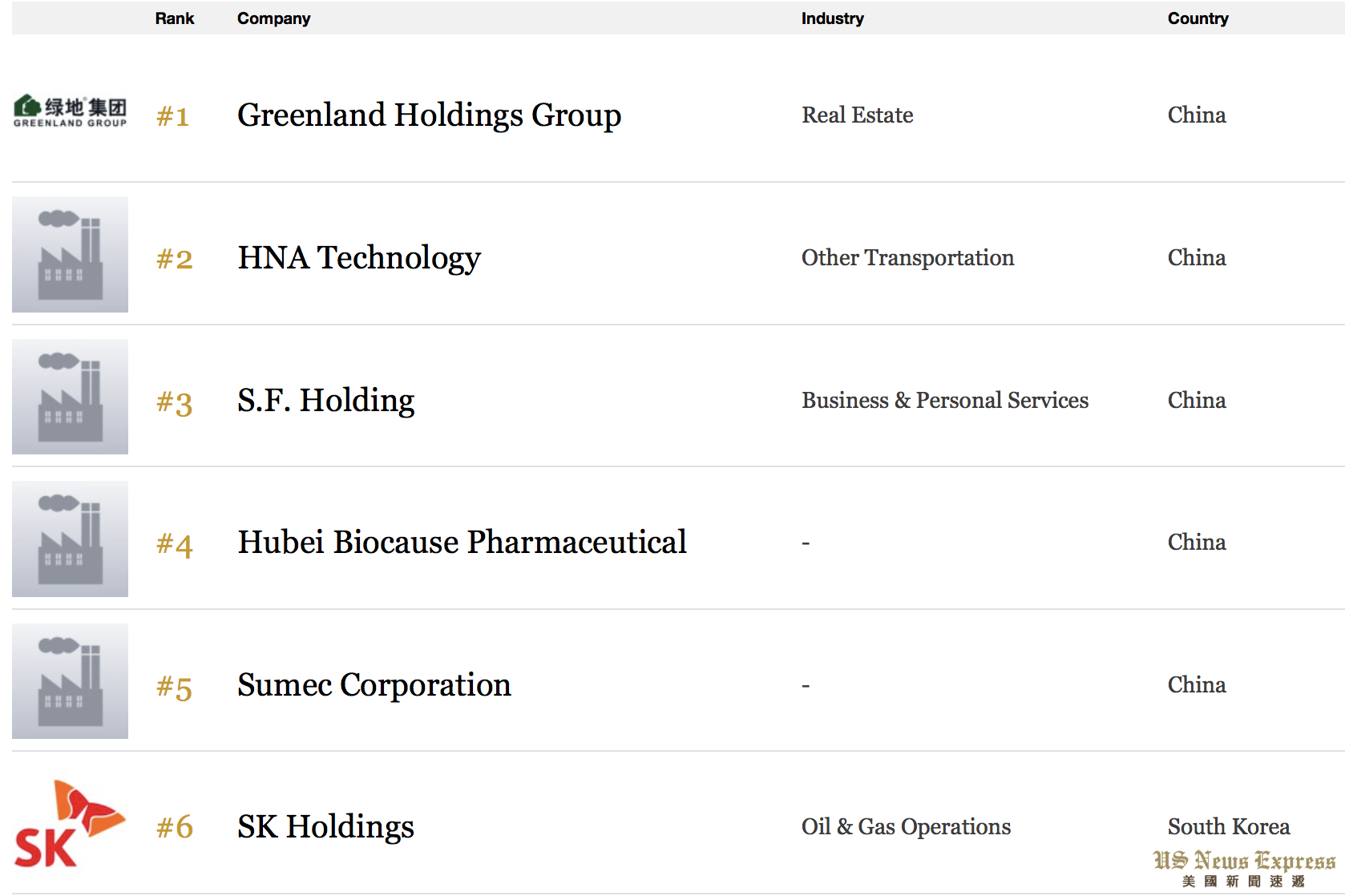
Task: Open the Greenland Holdings Group link
Action: [429, 115]
